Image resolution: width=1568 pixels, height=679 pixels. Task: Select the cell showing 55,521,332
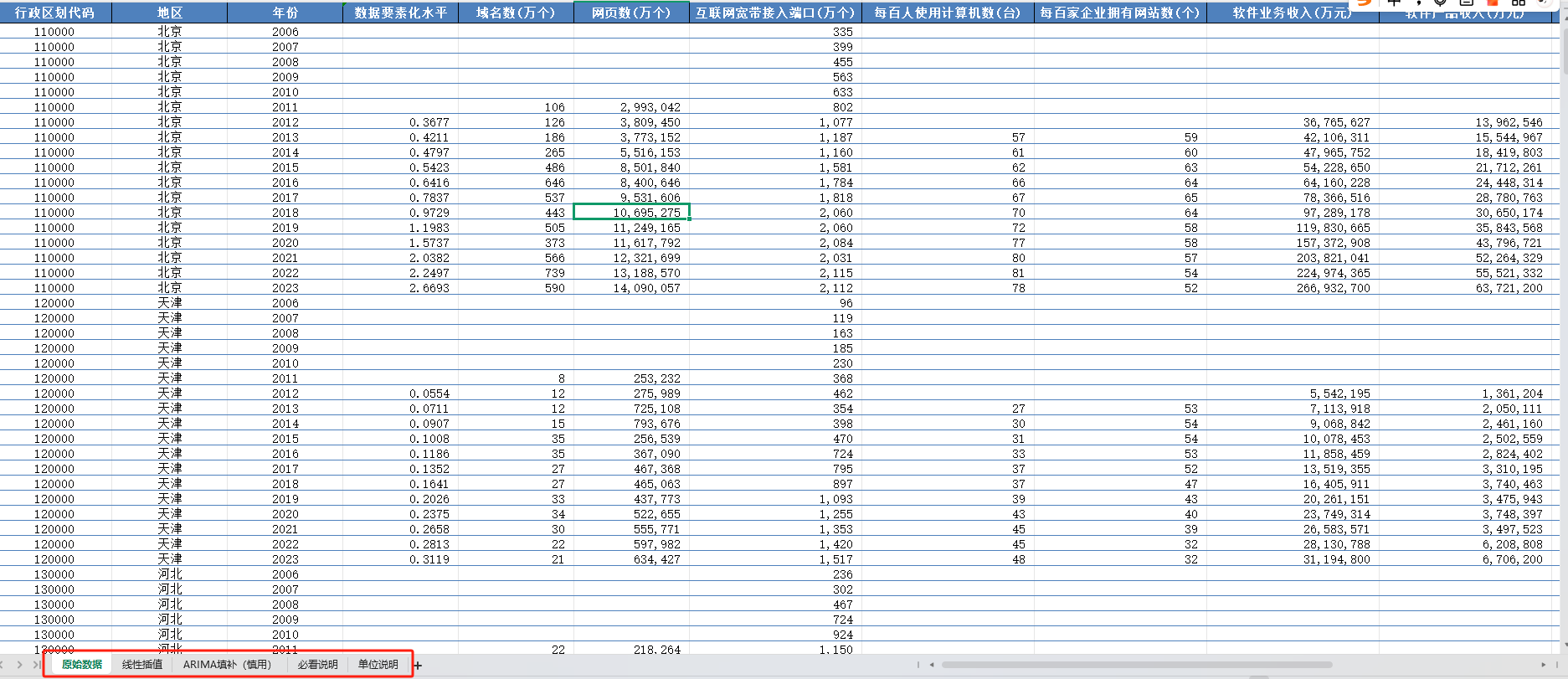[x=1465, y=273]
